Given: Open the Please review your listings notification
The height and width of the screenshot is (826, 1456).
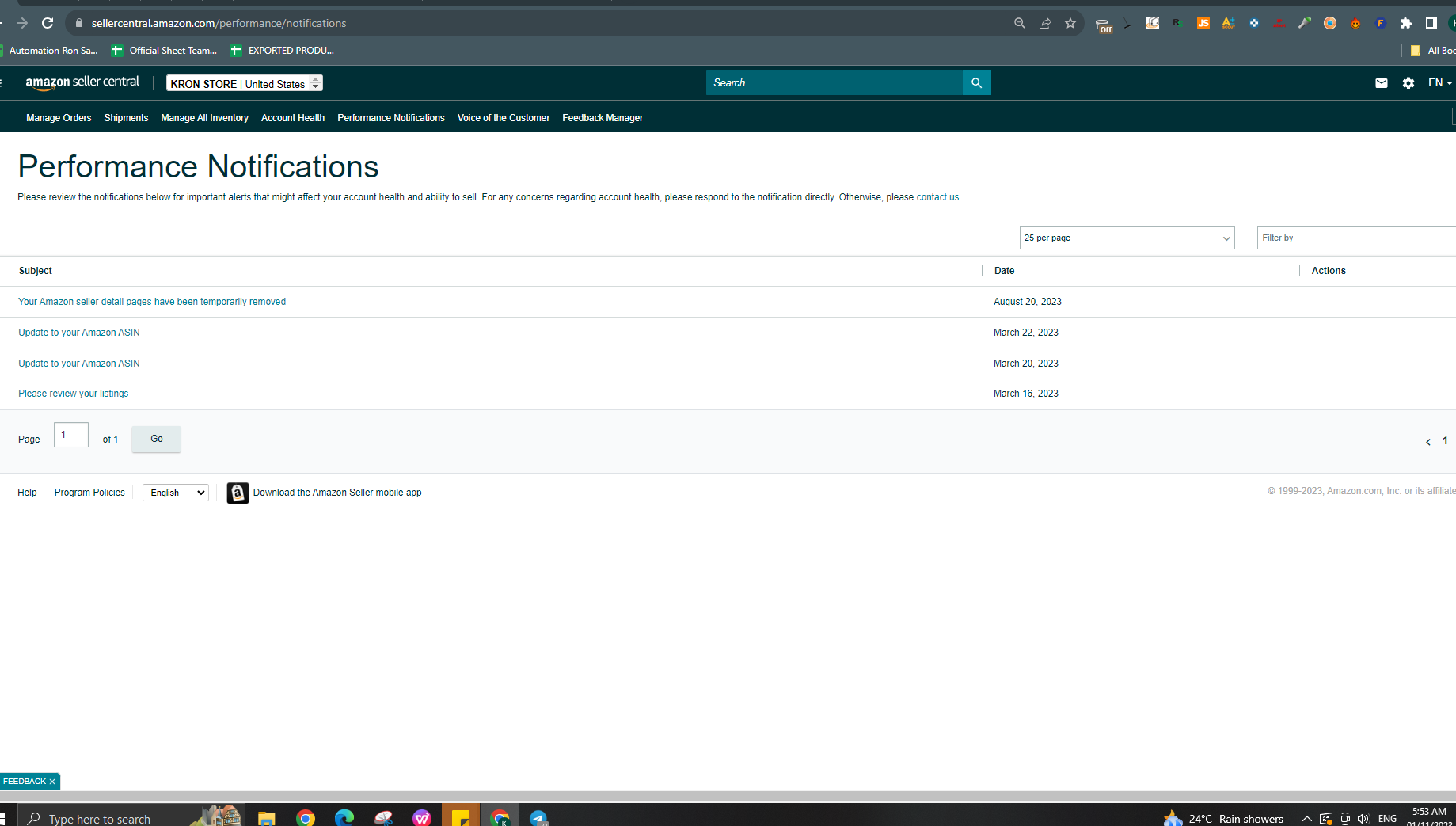Looking at the screenshot, I should click(73, 394).
